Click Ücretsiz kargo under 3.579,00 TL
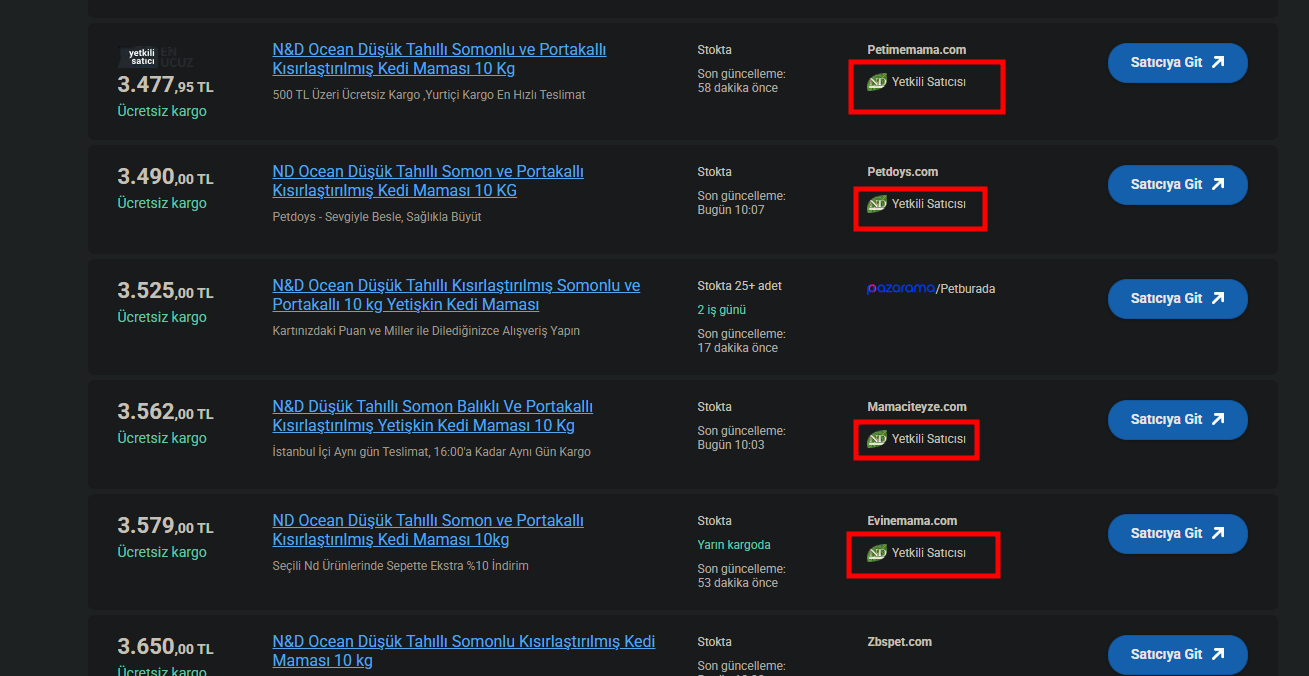 tap(162, 552)
